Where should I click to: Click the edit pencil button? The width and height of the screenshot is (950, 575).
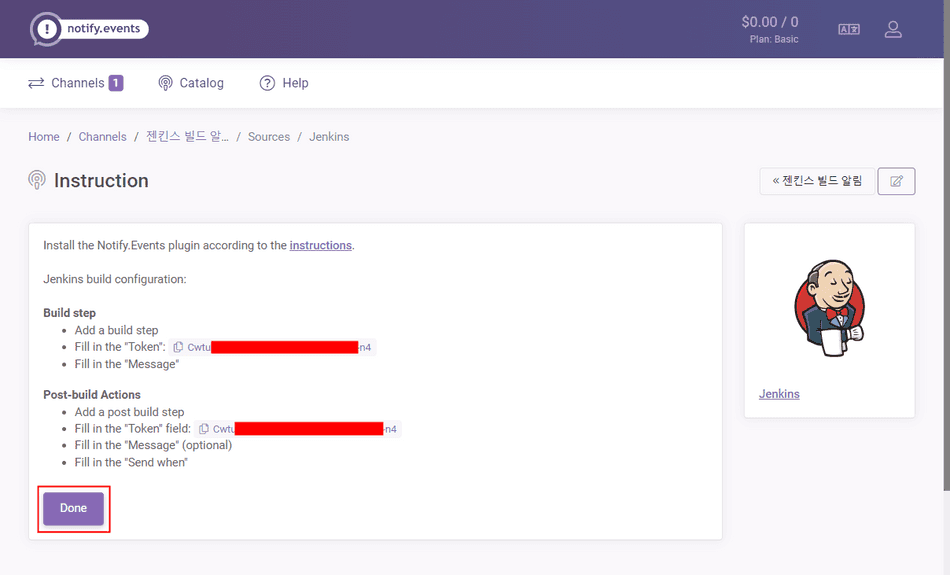[x=897, y=181]
